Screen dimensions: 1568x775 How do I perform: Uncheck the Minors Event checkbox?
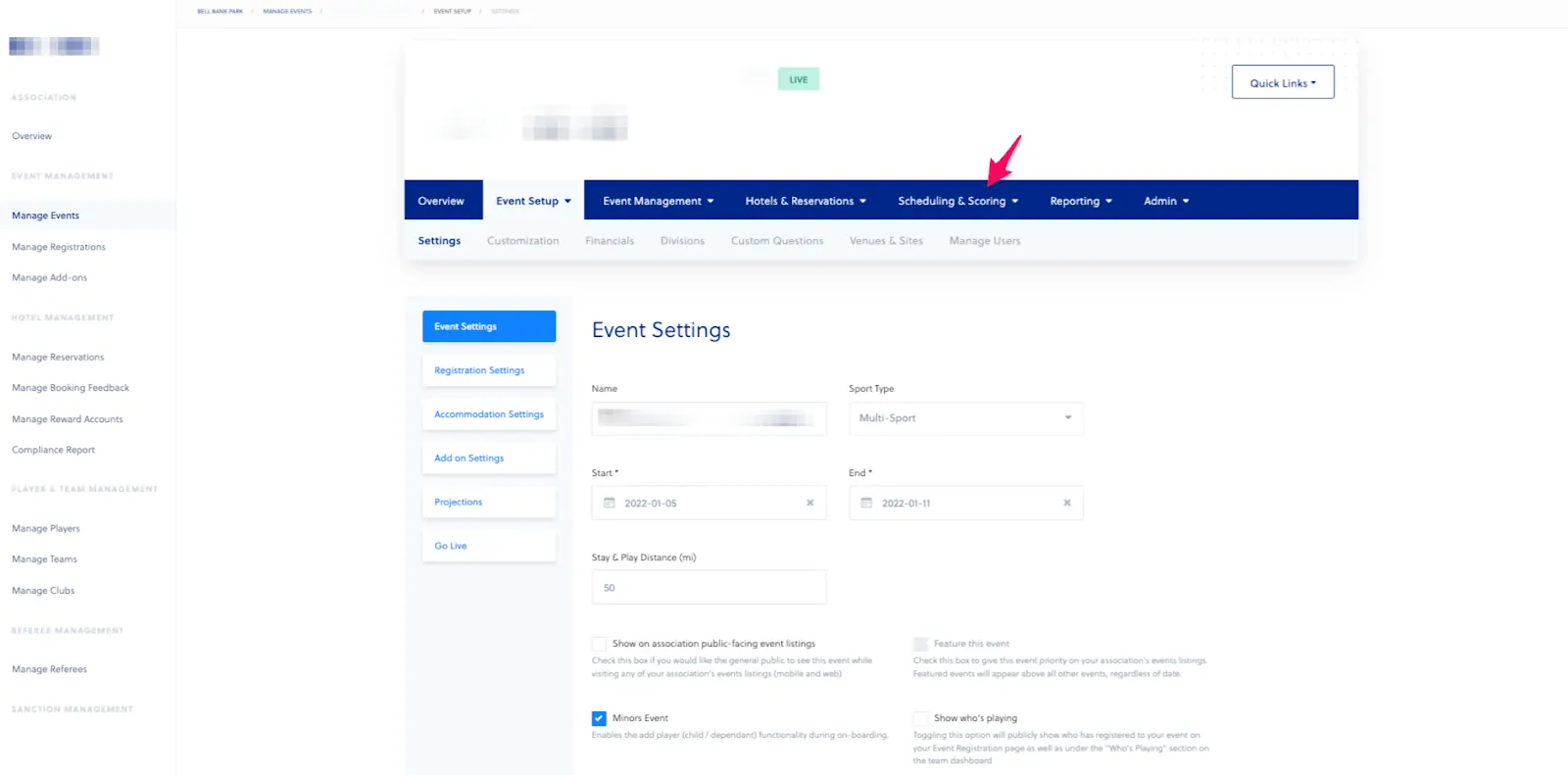599,718
